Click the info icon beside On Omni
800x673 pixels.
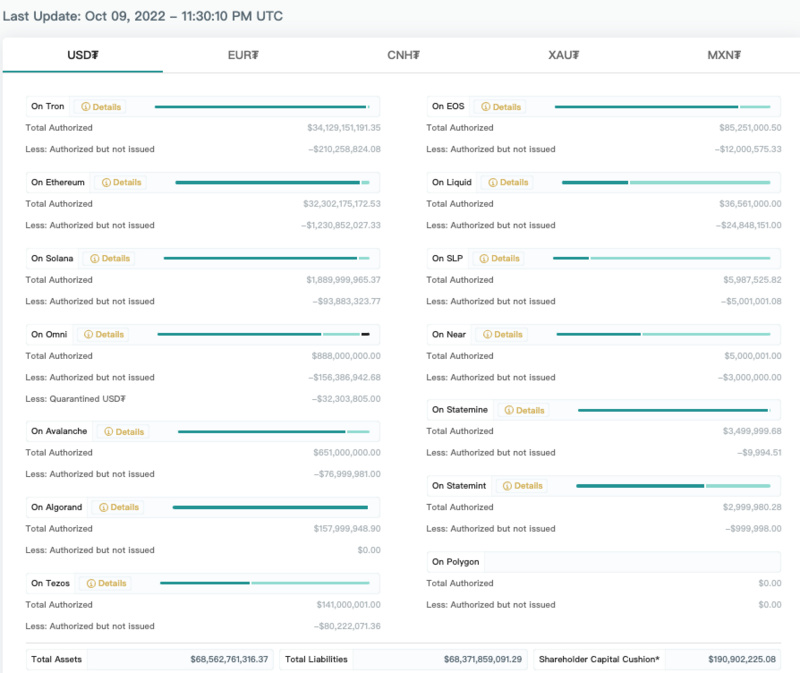[x=88, y=335]
